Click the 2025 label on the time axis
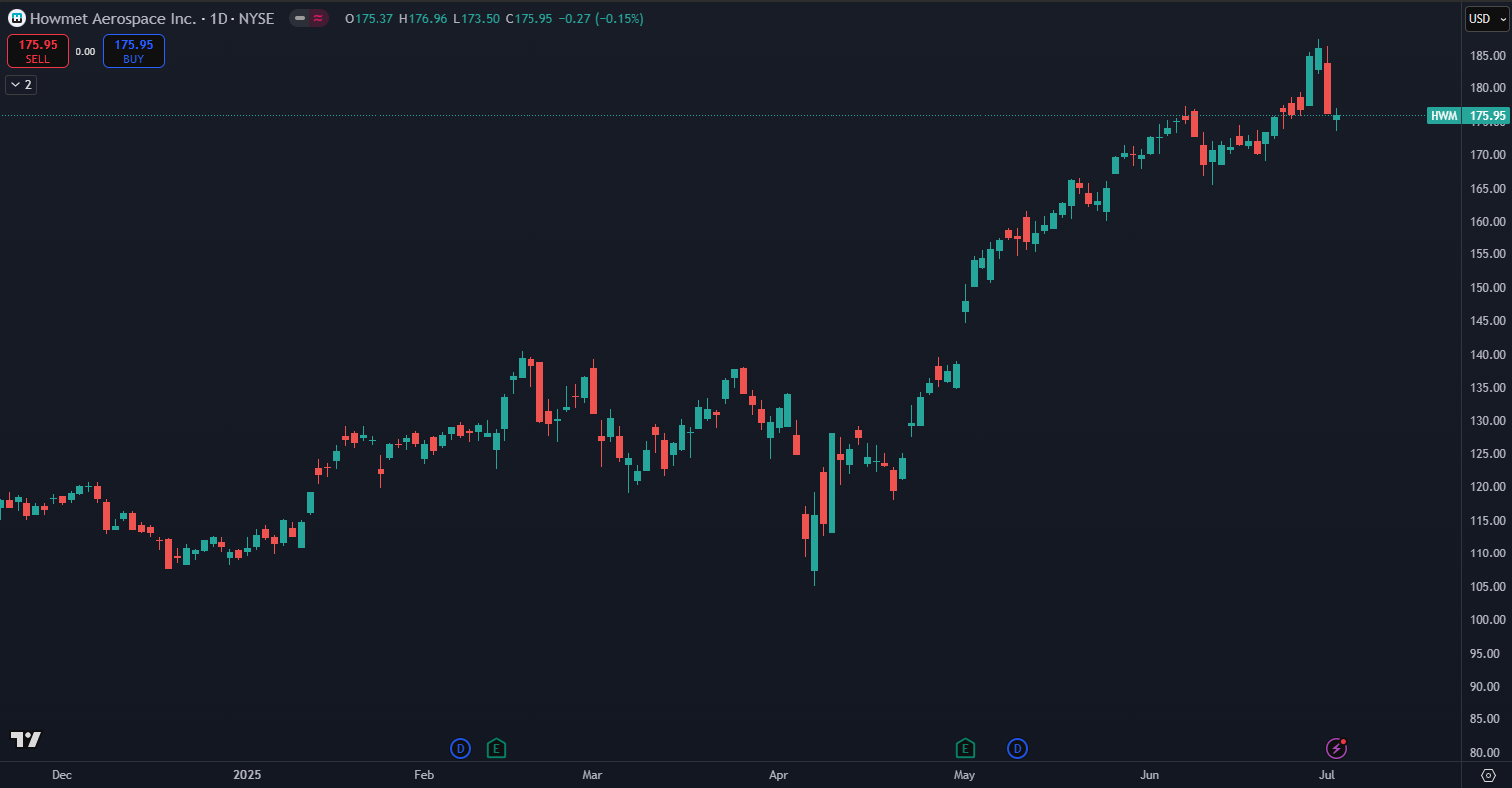Viewport: 1512px width, 788px height. [x=246, y=774]
